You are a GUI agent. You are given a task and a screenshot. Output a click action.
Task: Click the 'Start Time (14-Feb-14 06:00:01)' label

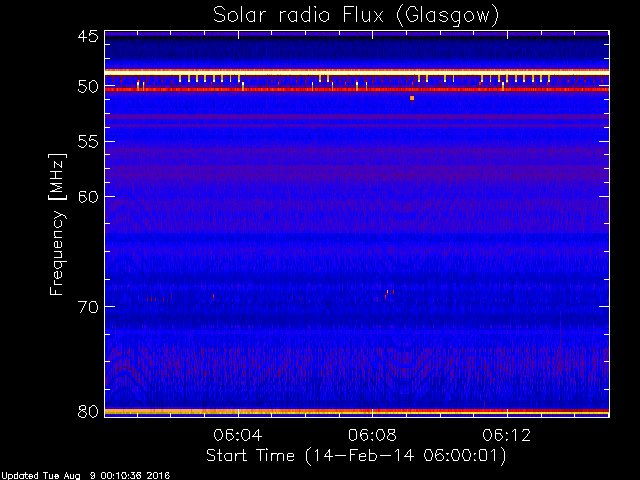pyautogui.click(x=356, y=456)
